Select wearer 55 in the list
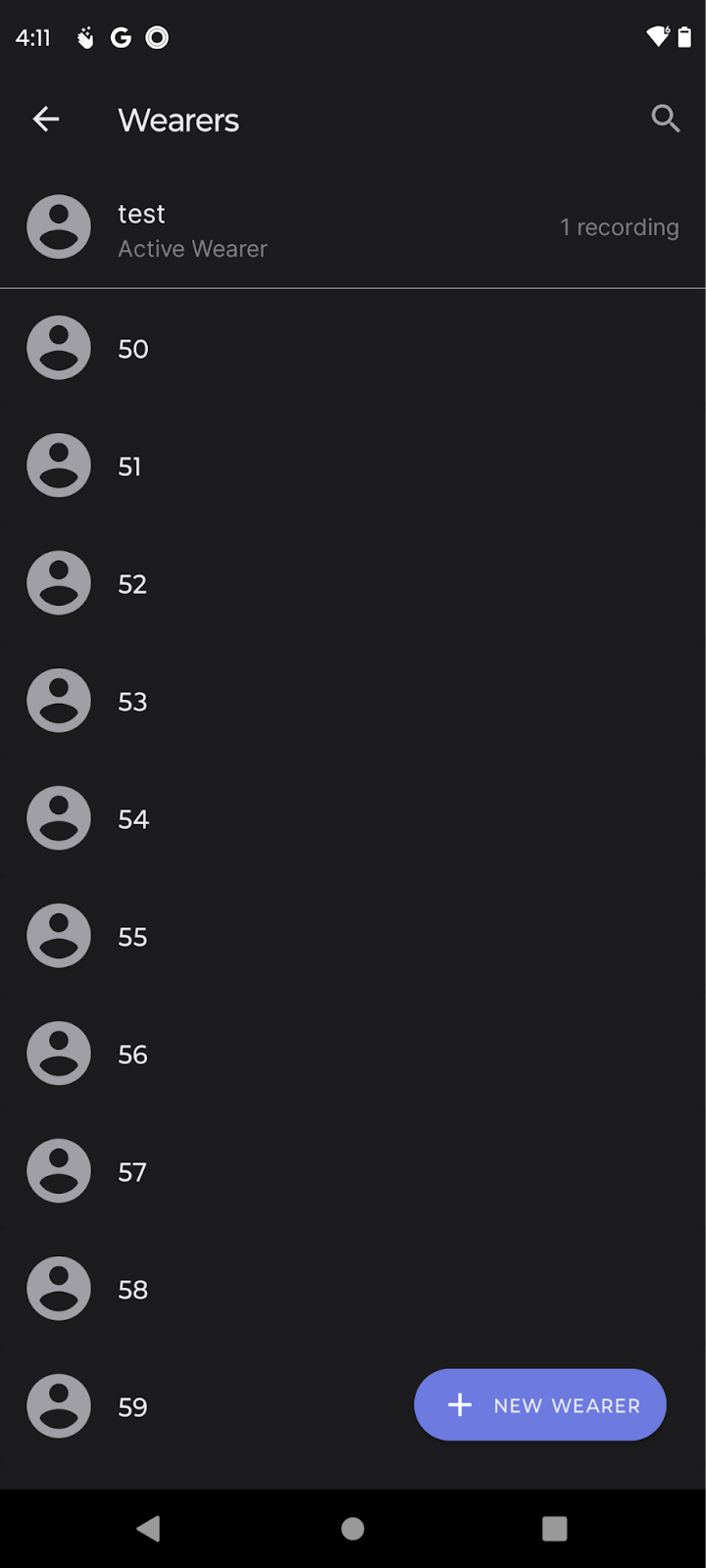706x1568 pixels. tap(353, 936)
